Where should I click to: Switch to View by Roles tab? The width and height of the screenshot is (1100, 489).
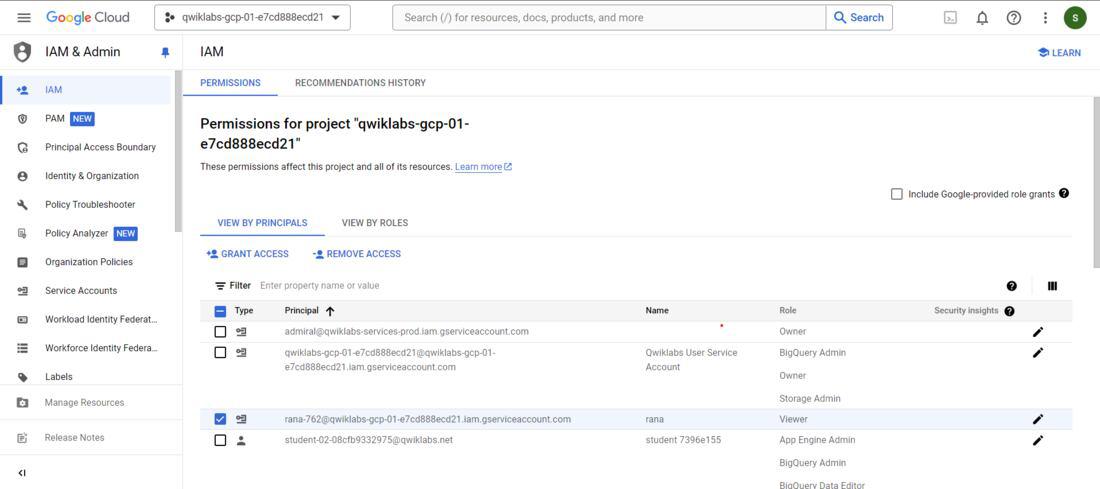tap(374, 223)
